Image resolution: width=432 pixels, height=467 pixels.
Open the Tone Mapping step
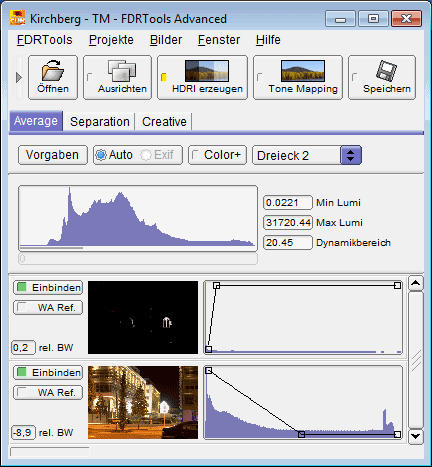(298, 77)
